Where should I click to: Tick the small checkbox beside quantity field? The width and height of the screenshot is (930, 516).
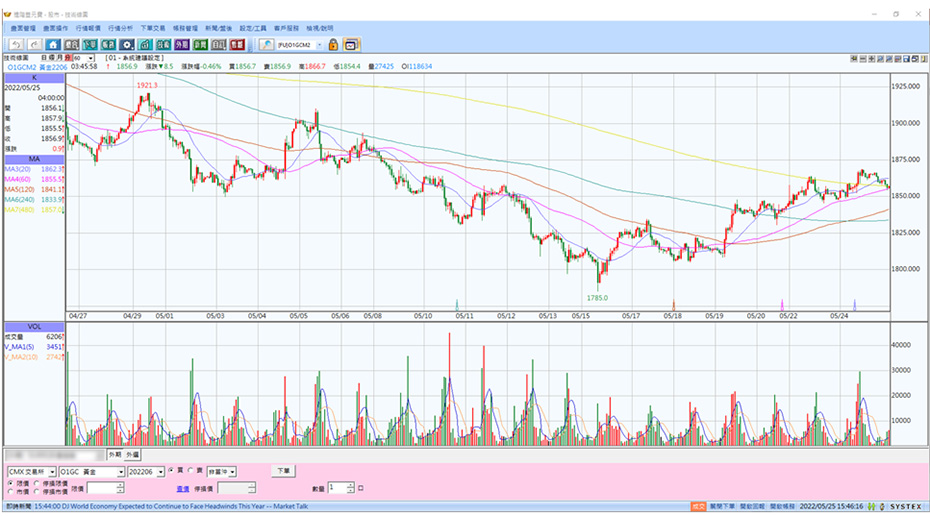coord(361,488)
